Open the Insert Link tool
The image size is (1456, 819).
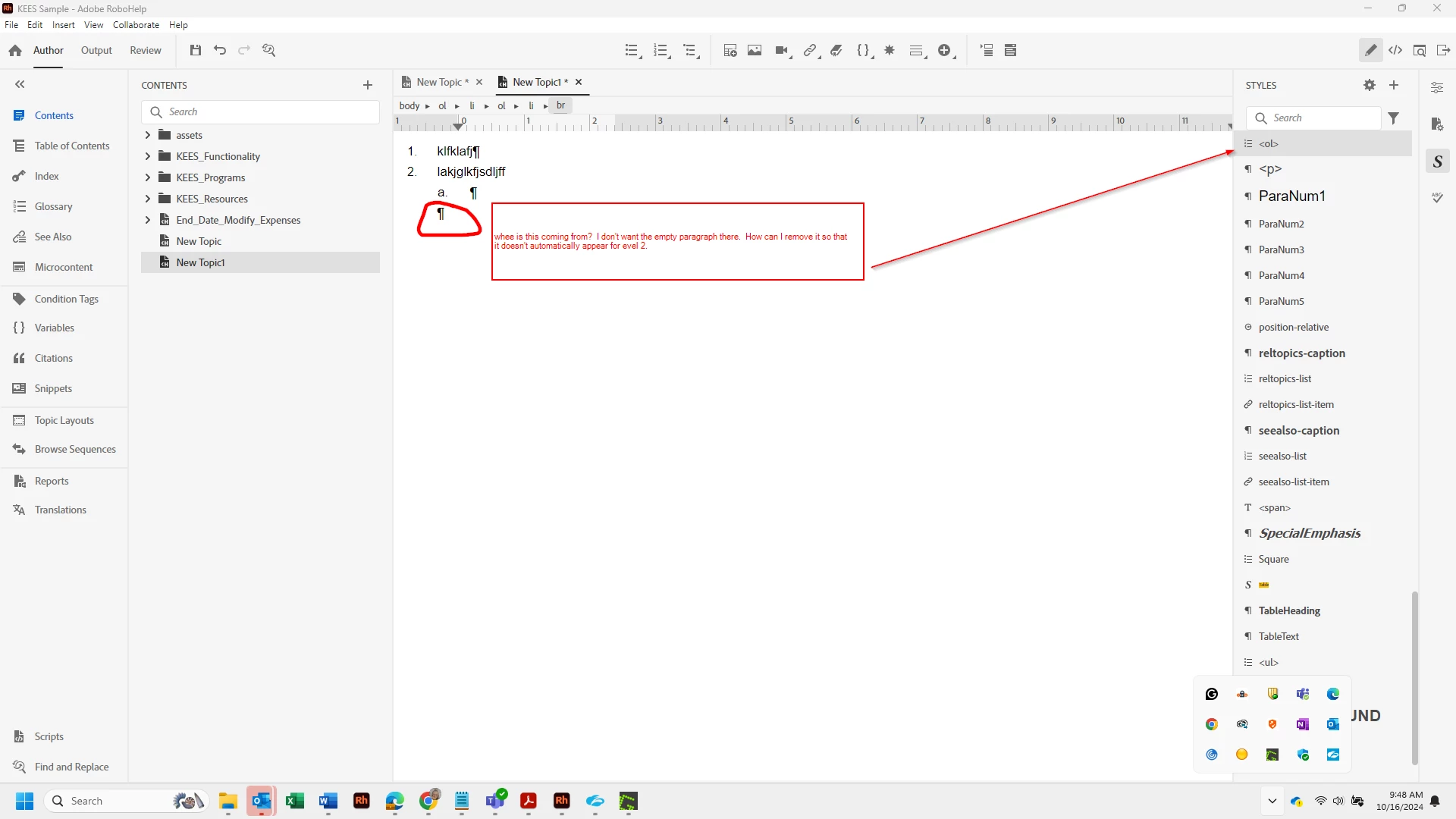click(x=810, y=50)
